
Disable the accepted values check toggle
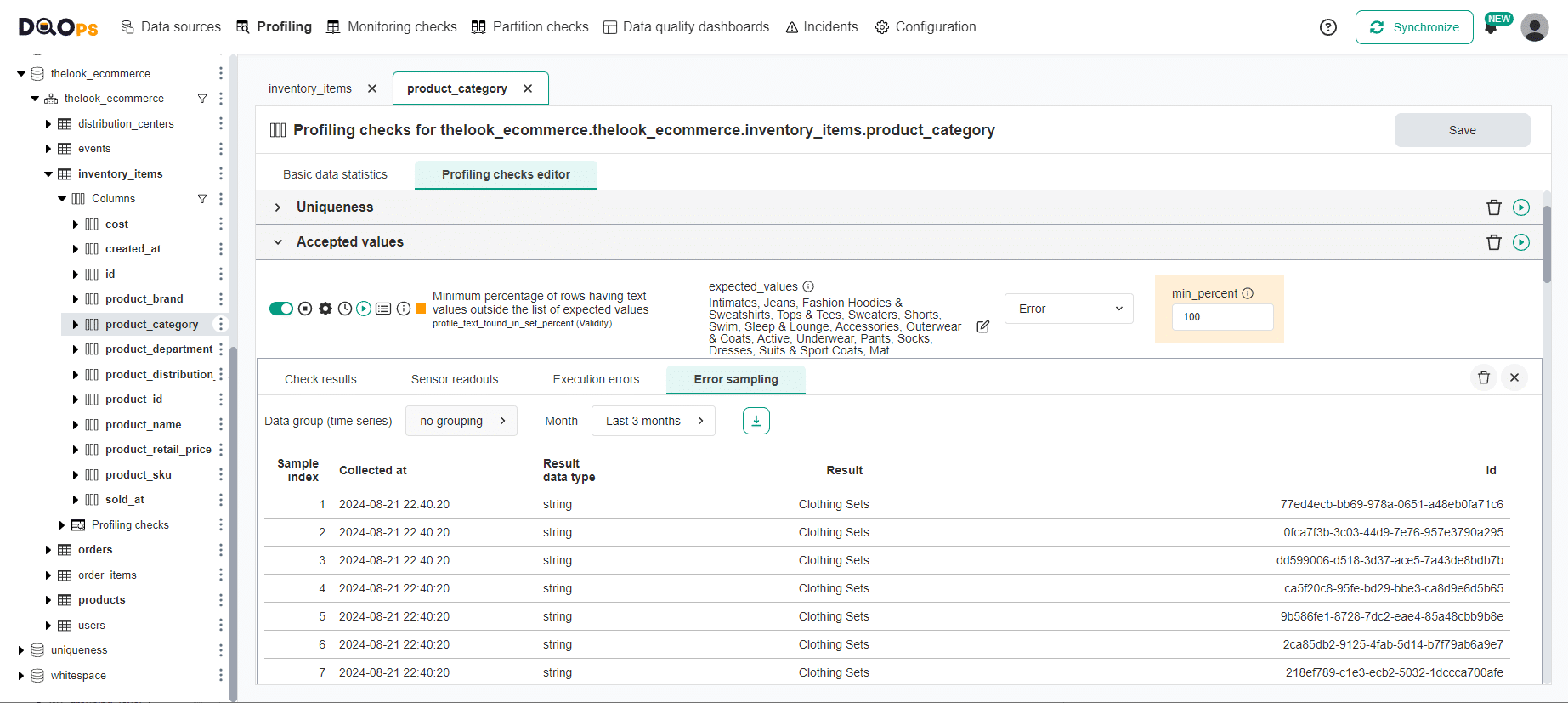point(281,309)
